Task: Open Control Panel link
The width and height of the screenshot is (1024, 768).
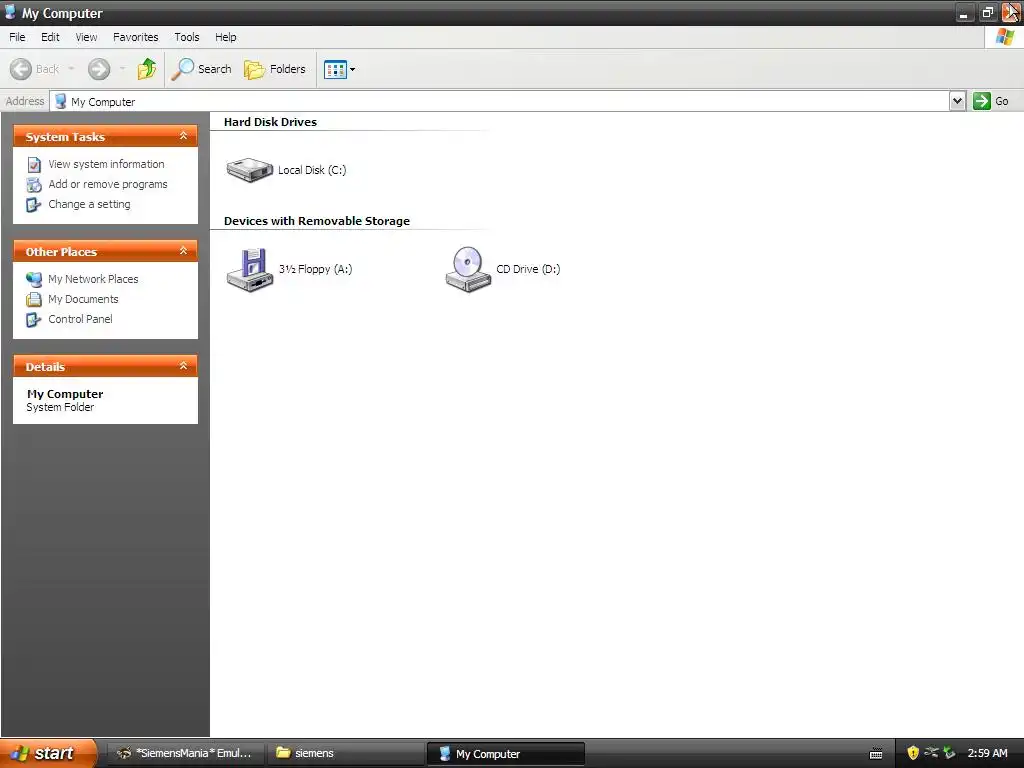Action: point(80,319)
